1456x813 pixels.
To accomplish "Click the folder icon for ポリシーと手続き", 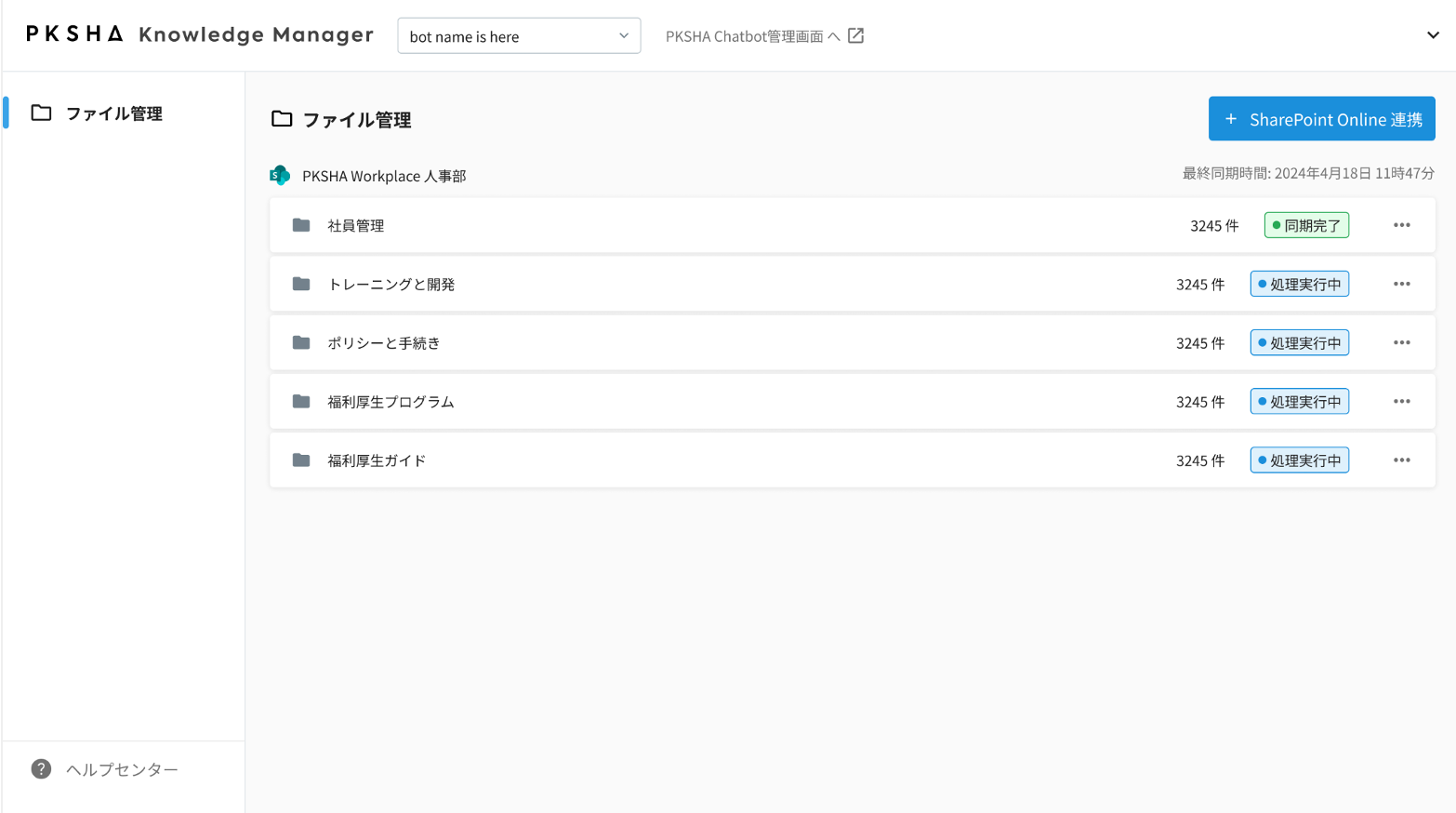I will (301, 342).
